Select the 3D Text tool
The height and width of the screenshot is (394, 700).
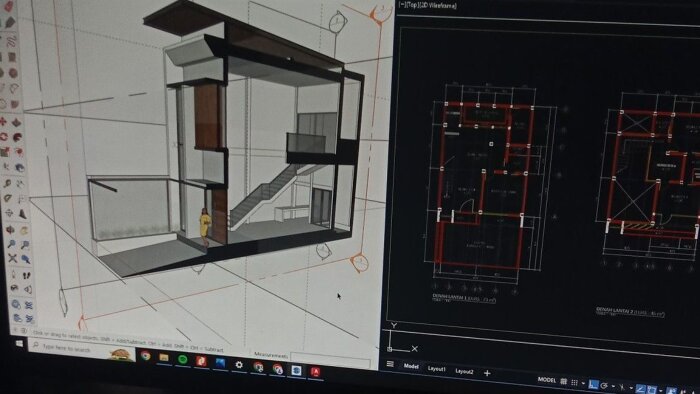(x=23, y=213)
